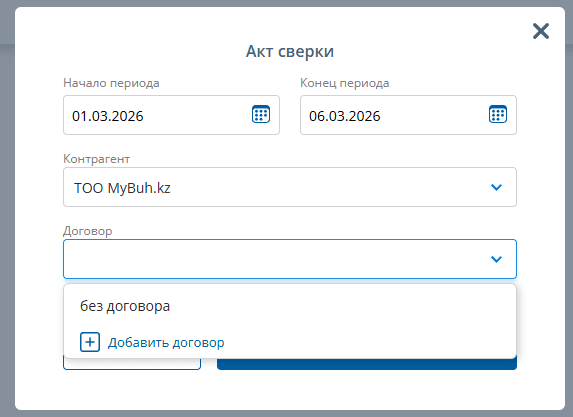Open the calendar picker for Начало периода
This screenshot has width=573, height=417.
point(261,114)
